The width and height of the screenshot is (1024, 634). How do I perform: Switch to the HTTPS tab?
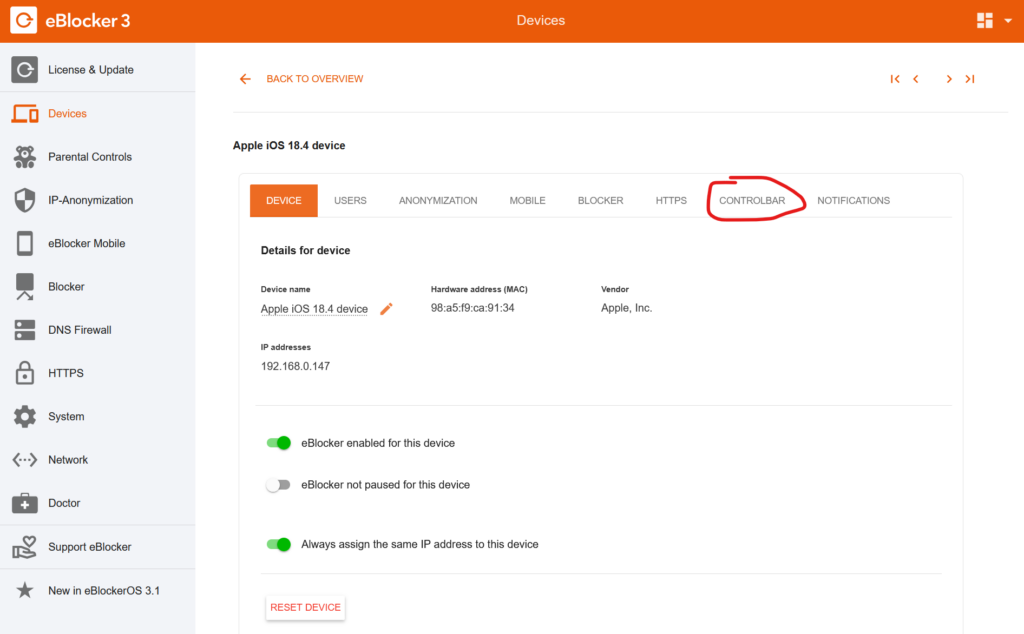[x=671, y=200]
